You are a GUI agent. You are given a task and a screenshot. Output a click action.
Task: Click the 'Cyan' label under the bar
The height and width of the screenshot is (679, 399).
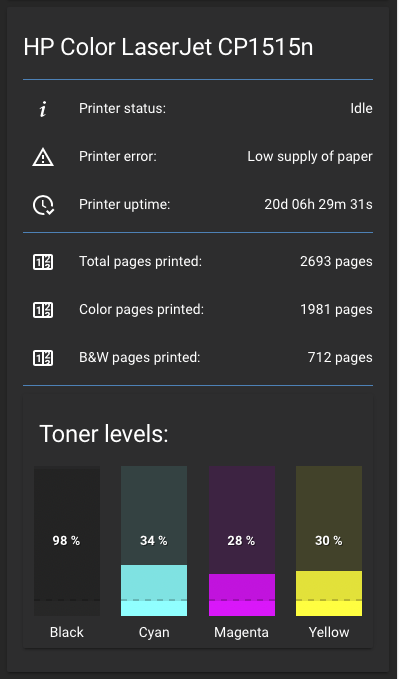click(154, 633)
